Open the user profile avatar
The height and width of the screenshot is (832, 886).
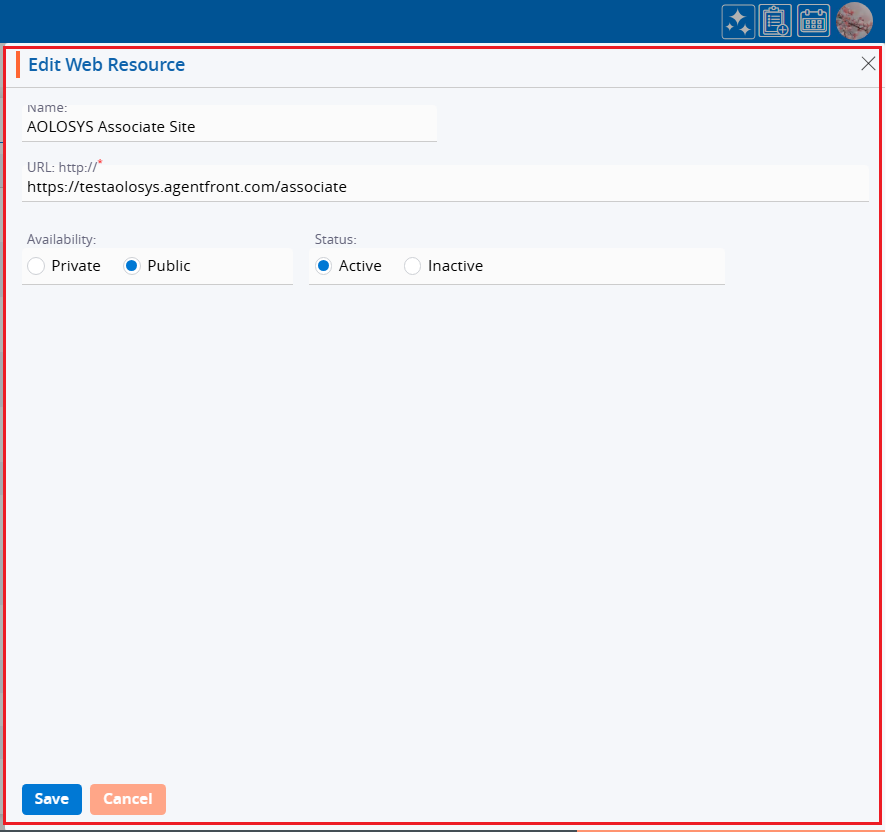pyautogui.click(x=854, y=22)
